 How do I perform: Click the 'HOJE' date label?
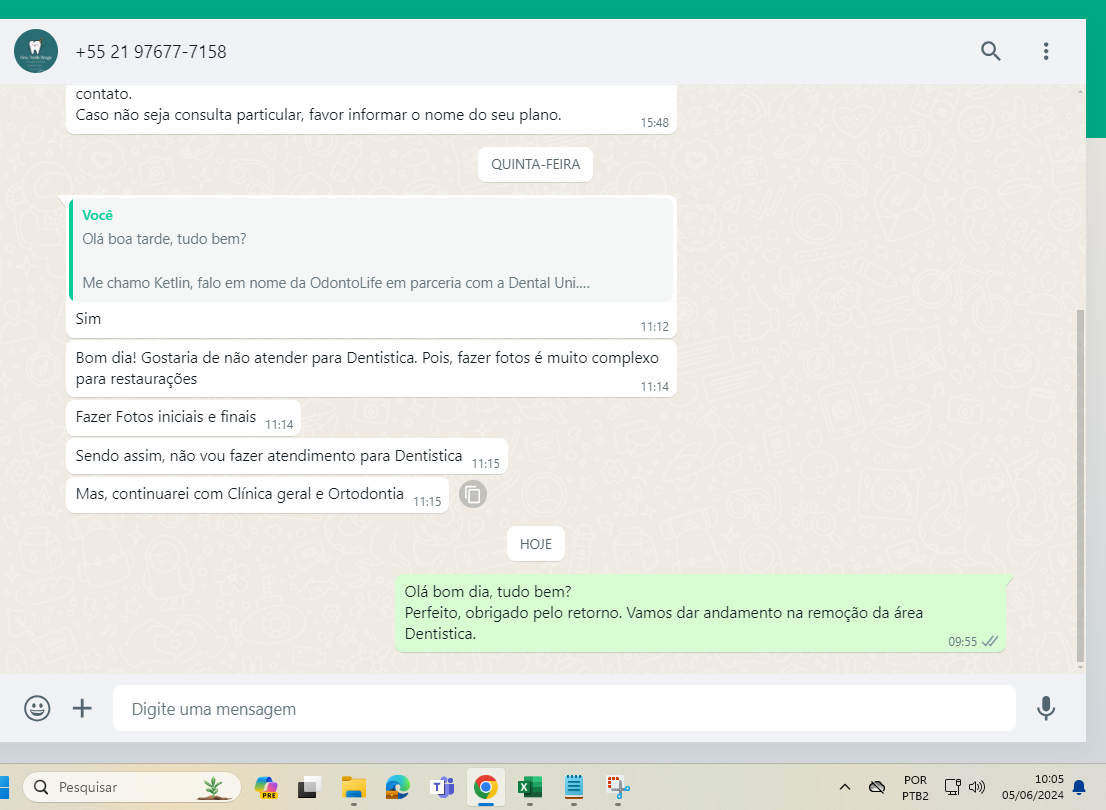(x=535, y=544)
